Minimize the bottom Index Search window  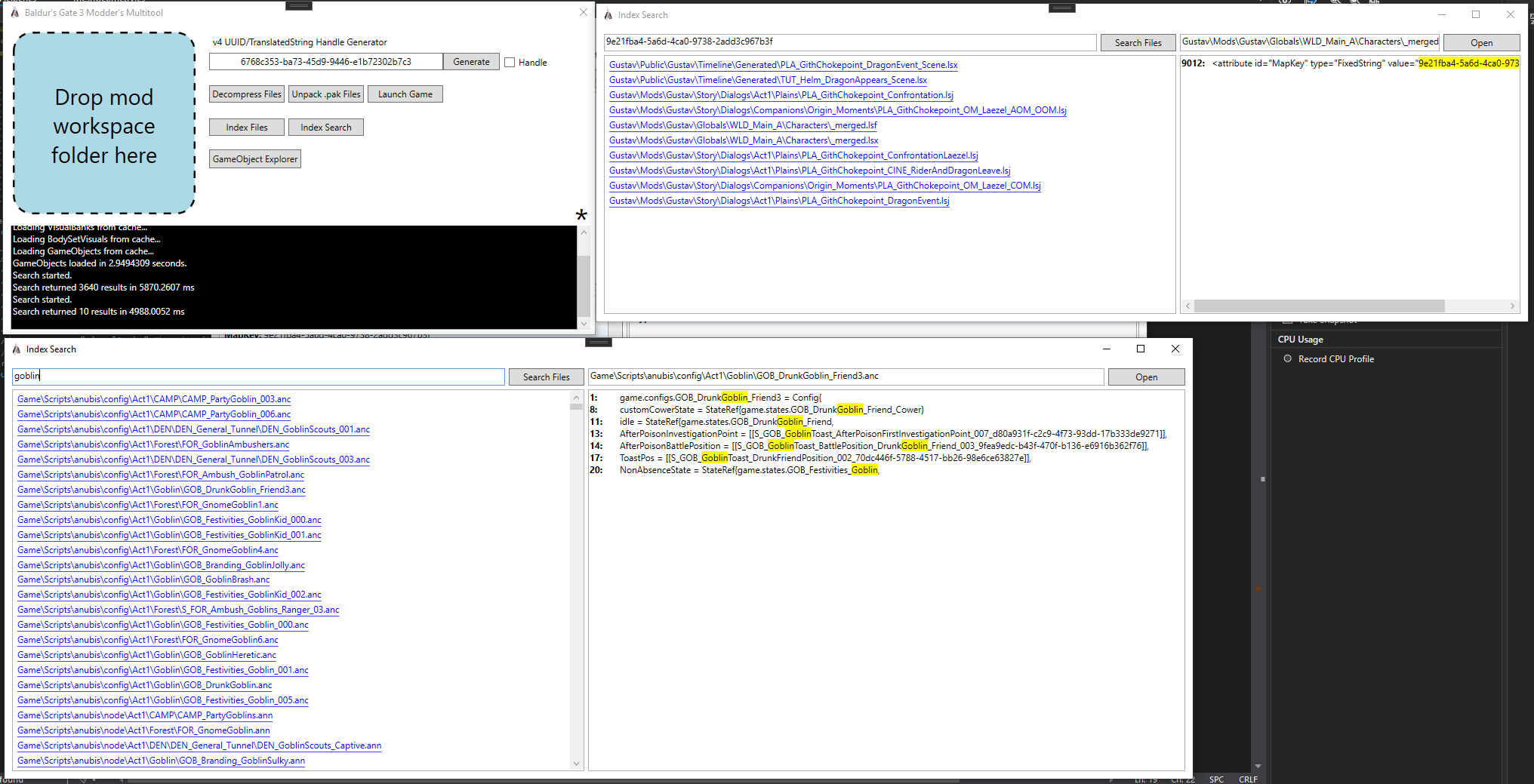[x=1106, y=349]
